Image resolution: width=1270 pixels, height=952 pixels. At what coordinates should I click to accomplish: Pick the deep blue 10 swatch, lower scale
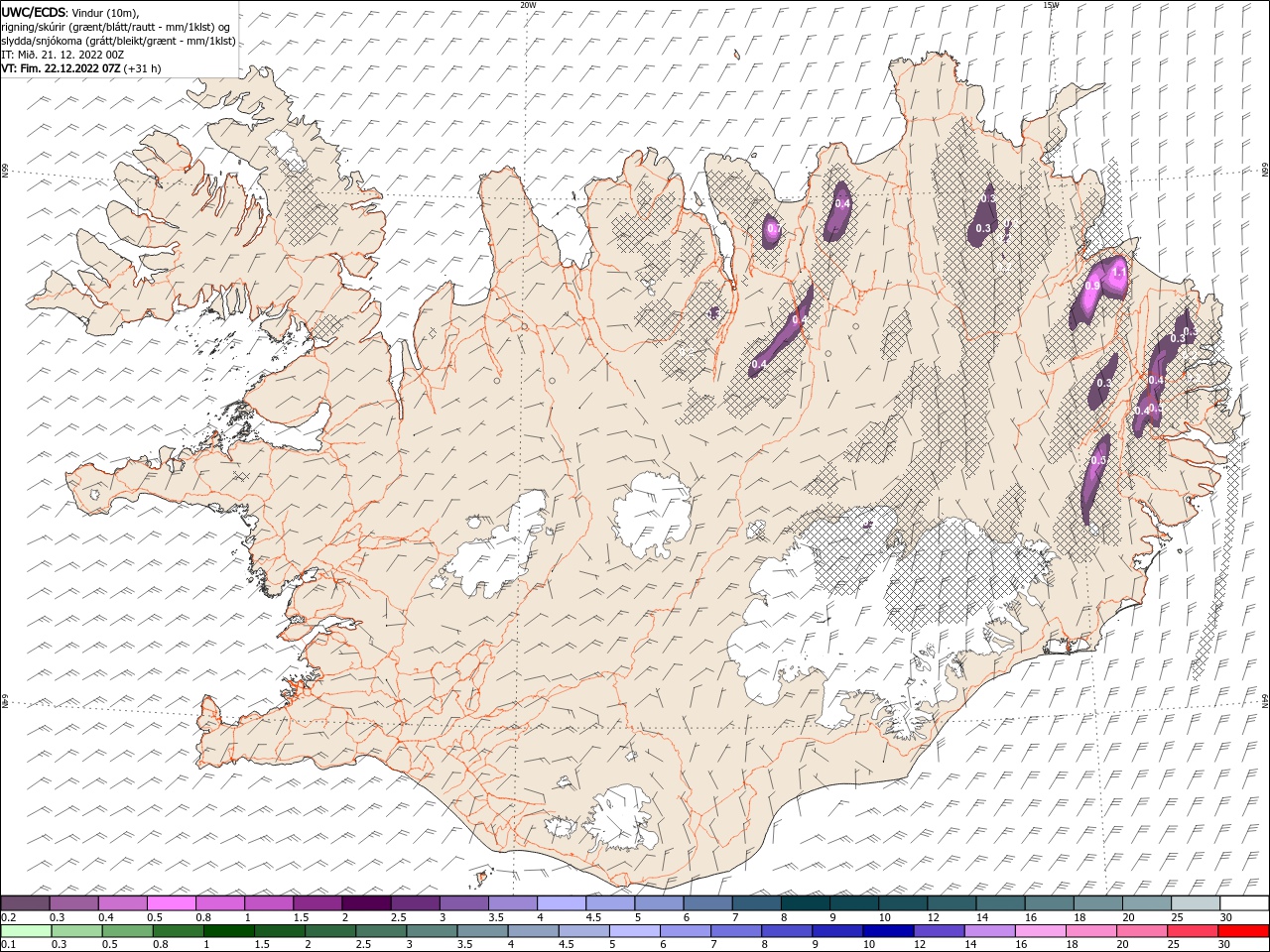tap(886, 931)
